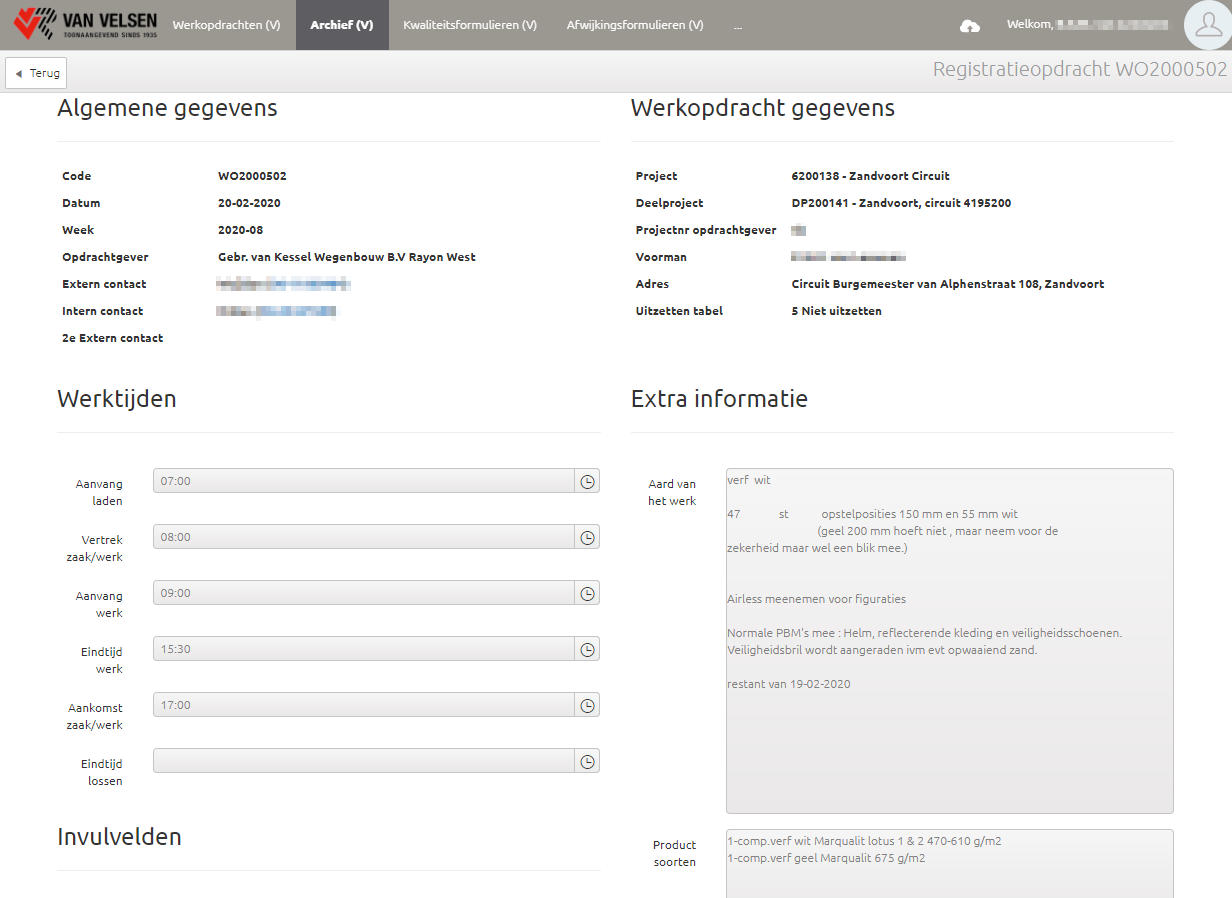Screen dimensions: 1232x898
Task: Click the Aanvang werk field 09:00
Action: pos(365,593)
